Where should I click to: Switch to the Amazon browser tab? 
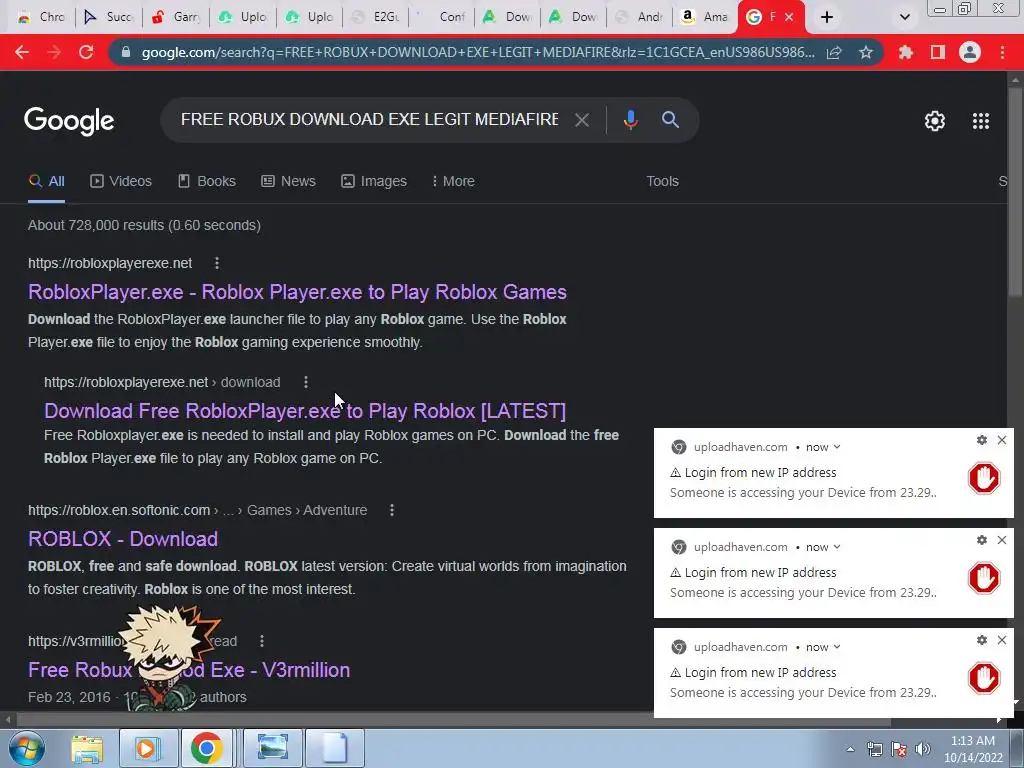[704, 17]
